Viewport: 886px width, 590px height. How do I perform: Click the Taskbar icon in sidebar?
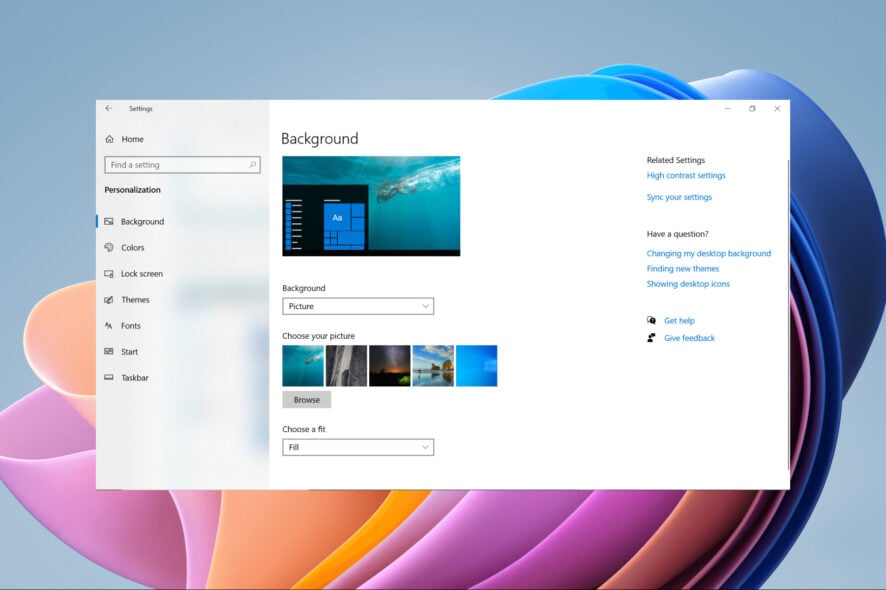click(109, 378)
